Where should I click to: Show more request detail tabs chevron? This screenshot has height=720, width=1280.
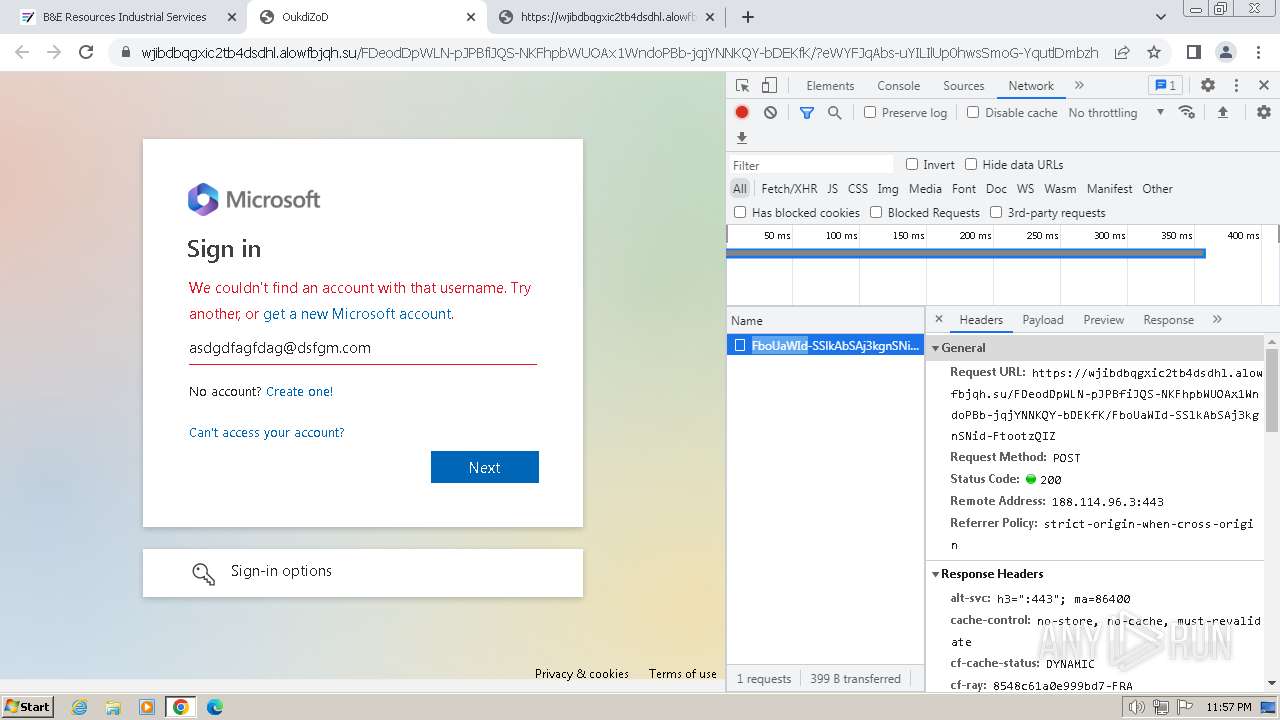pyautogui.click(x=1217, y=319)
